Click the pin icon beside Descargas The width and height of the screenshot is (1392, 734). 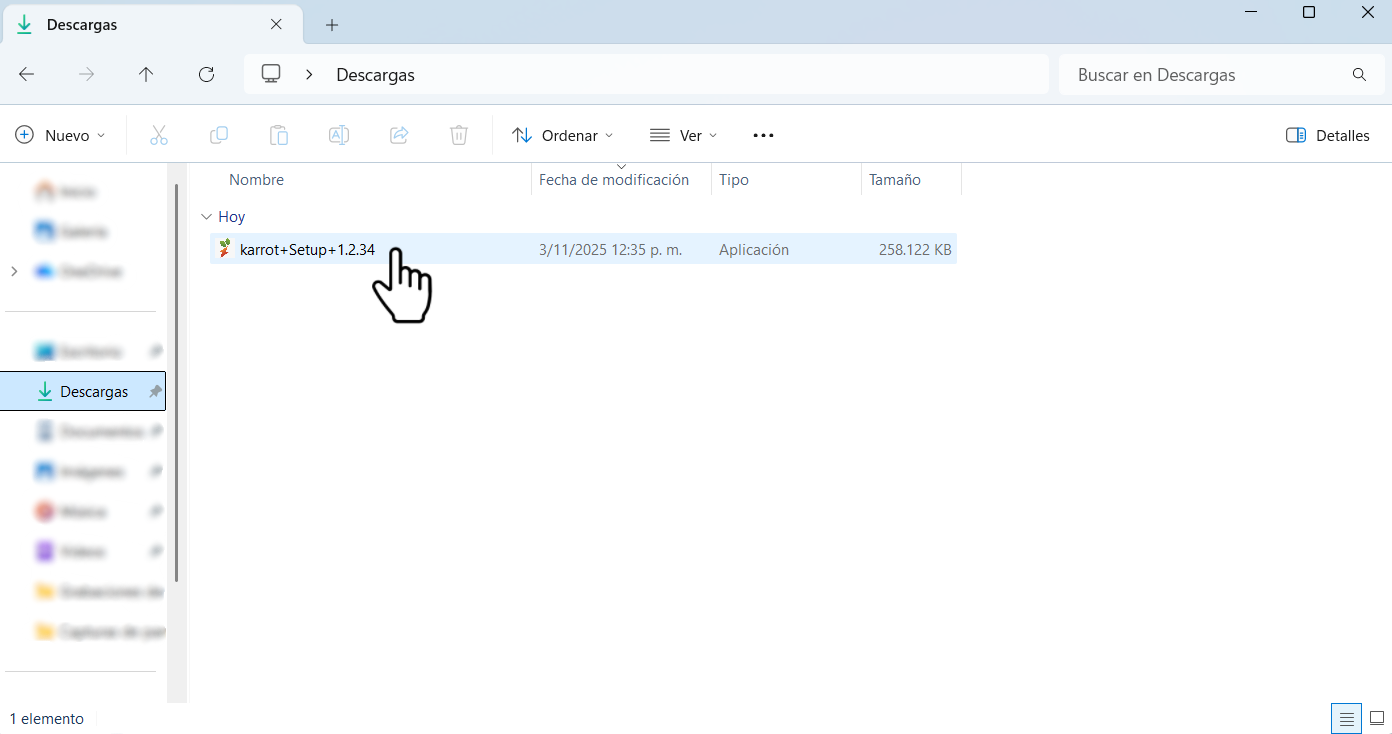coord(155,392)
